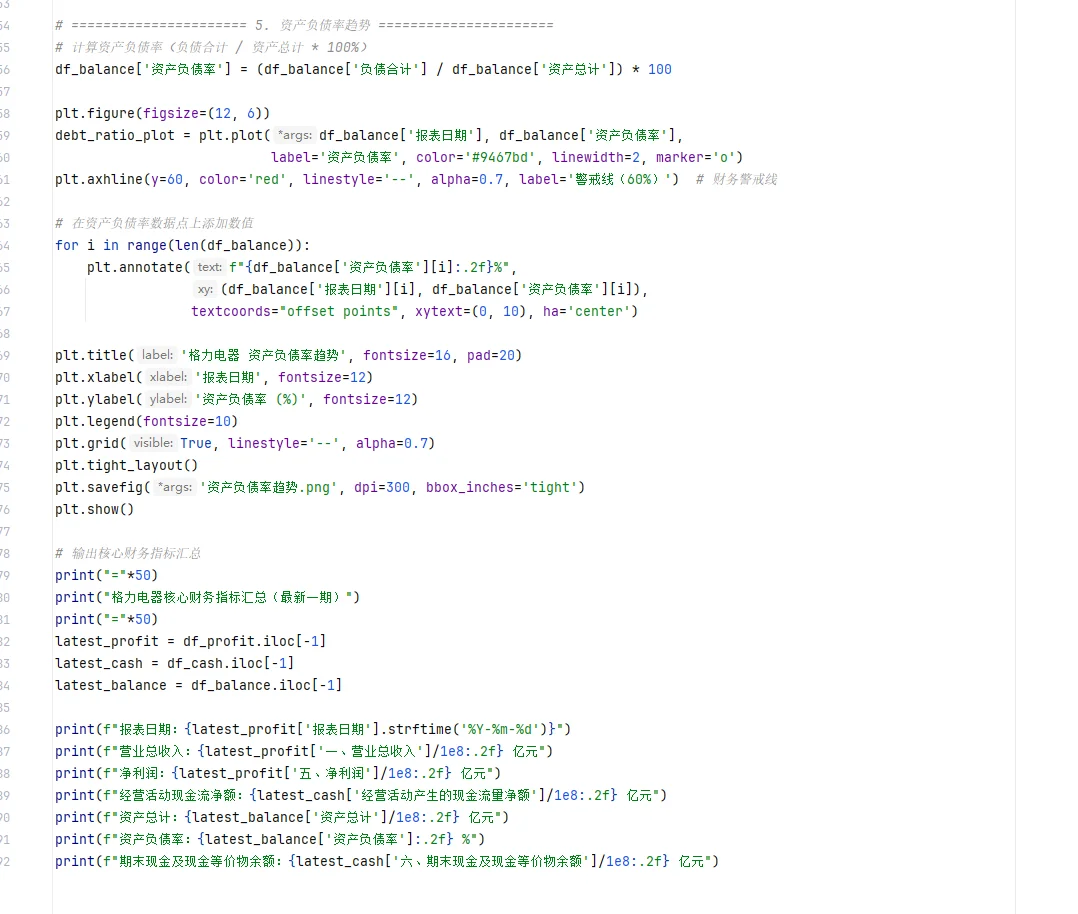Click the plt.title function name
The width and height of the screenshot is (1078, 914).
[x=91, y=356]
